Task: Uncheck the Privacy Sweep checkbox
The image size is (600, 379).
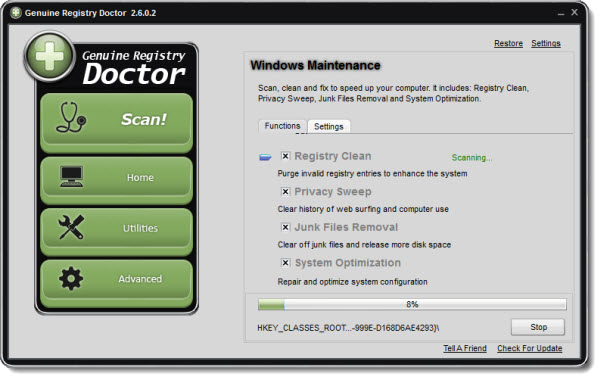Action: tap(285, 191)
